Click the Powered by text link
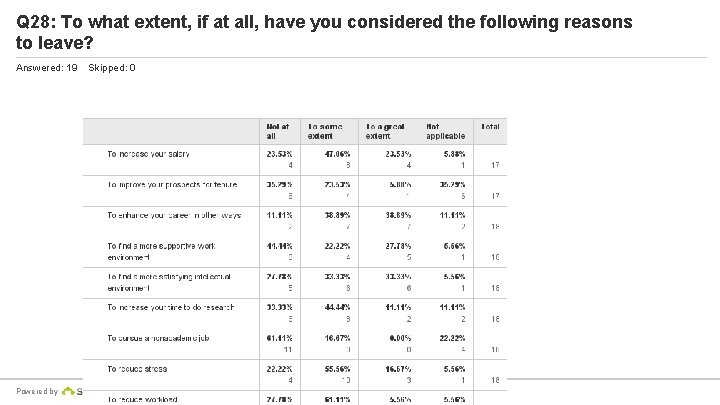 point(37,391)
